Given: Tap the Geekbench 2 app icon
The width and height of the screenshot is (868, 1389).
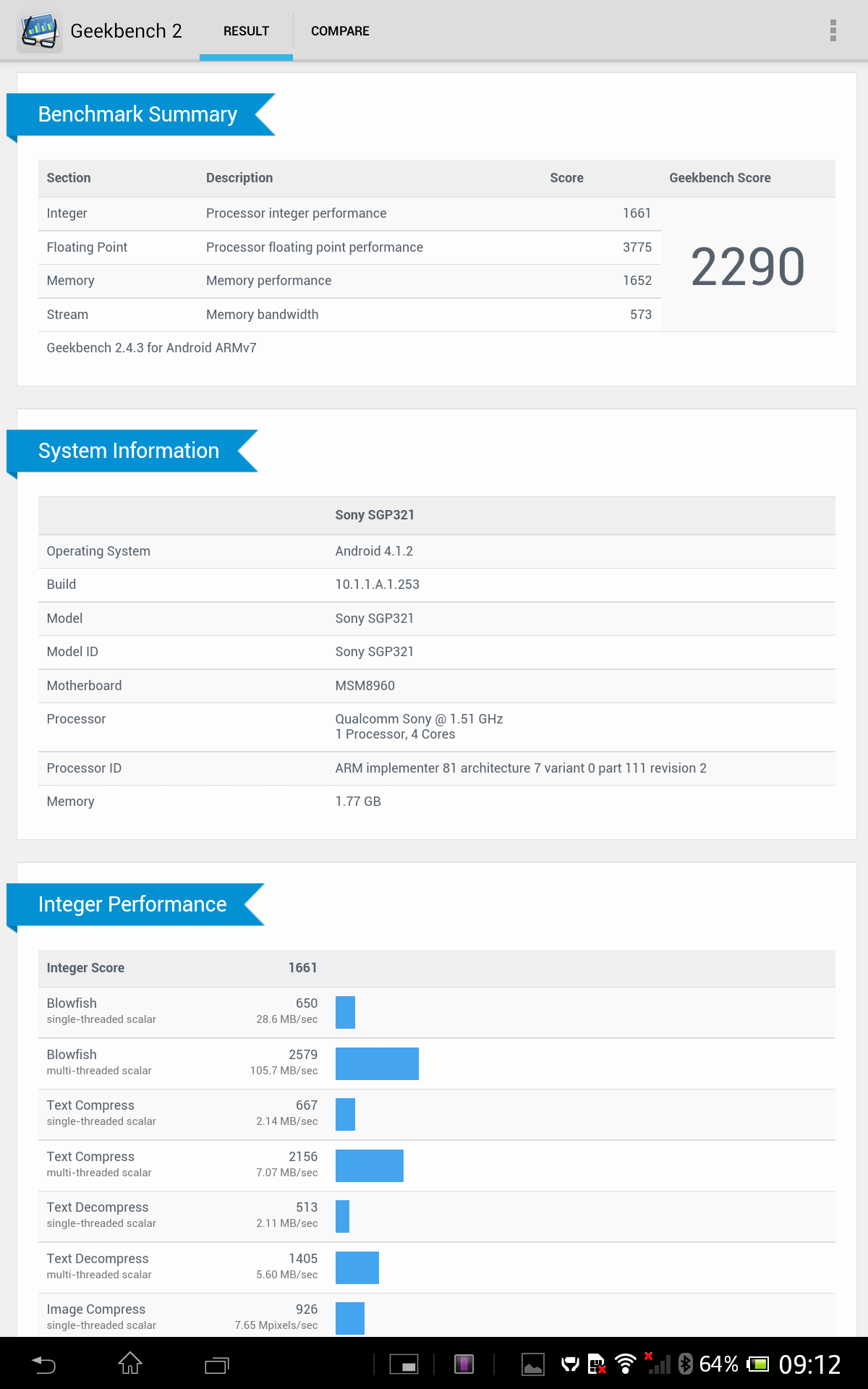Looking at the screenshot, I should click(x=40, y=31).
